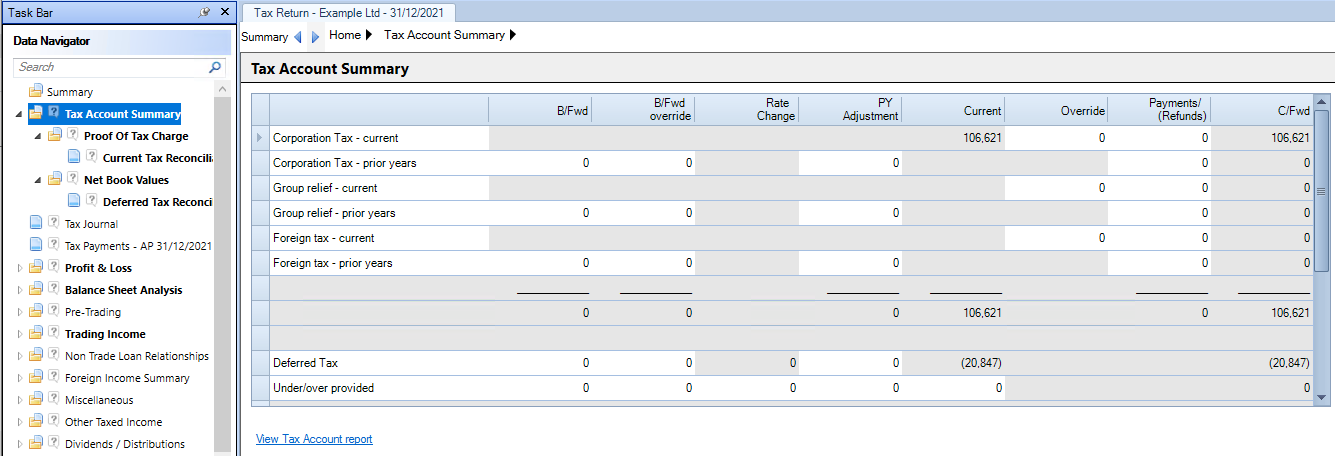Image resolution: width=1335 pixels, height=456 pixels.
Task: Select the Corporation Tax - current row header
Action: [261, 138]
